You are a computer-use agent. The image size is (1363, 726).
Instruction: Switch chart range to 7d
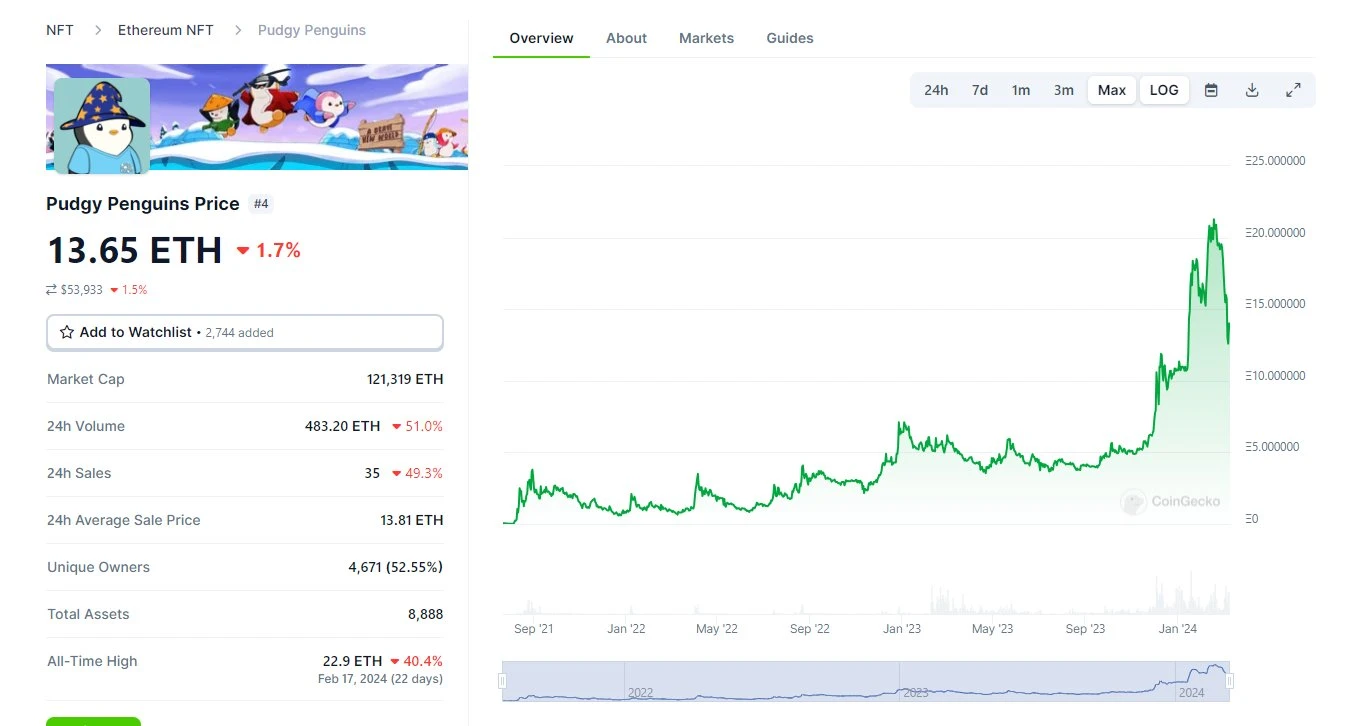[x=980, y=90]
